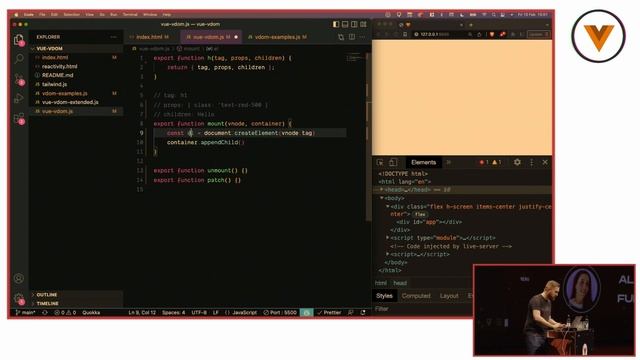640x360 pixels.
Task: Click the Ln 9, Col 12 status item
Action: tap(142, 313)
